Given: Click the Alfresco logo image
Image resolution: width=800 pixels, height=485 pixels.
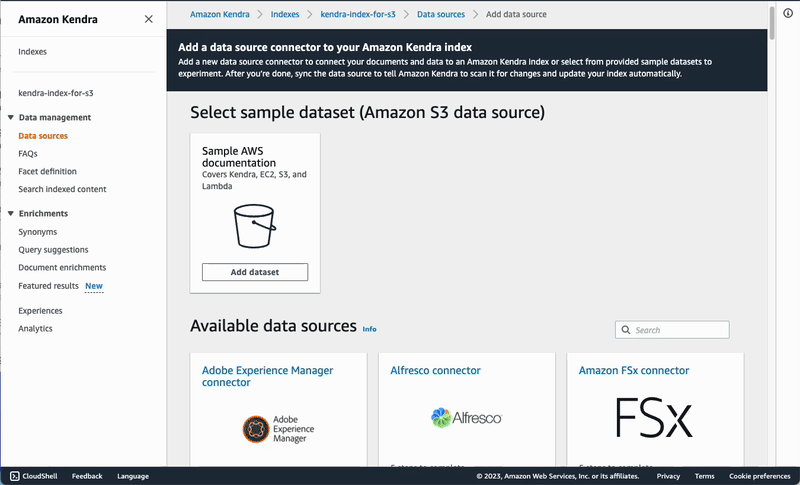Looking at the screenshot, I should pos(466,418).
